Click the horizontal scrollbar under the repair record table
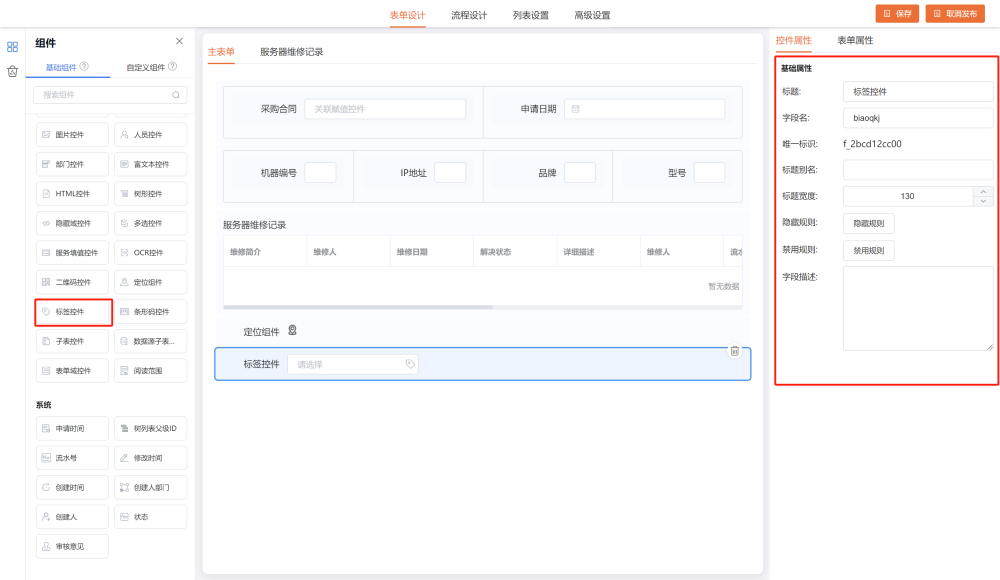Screen dimensions: 1000x580 358,307
